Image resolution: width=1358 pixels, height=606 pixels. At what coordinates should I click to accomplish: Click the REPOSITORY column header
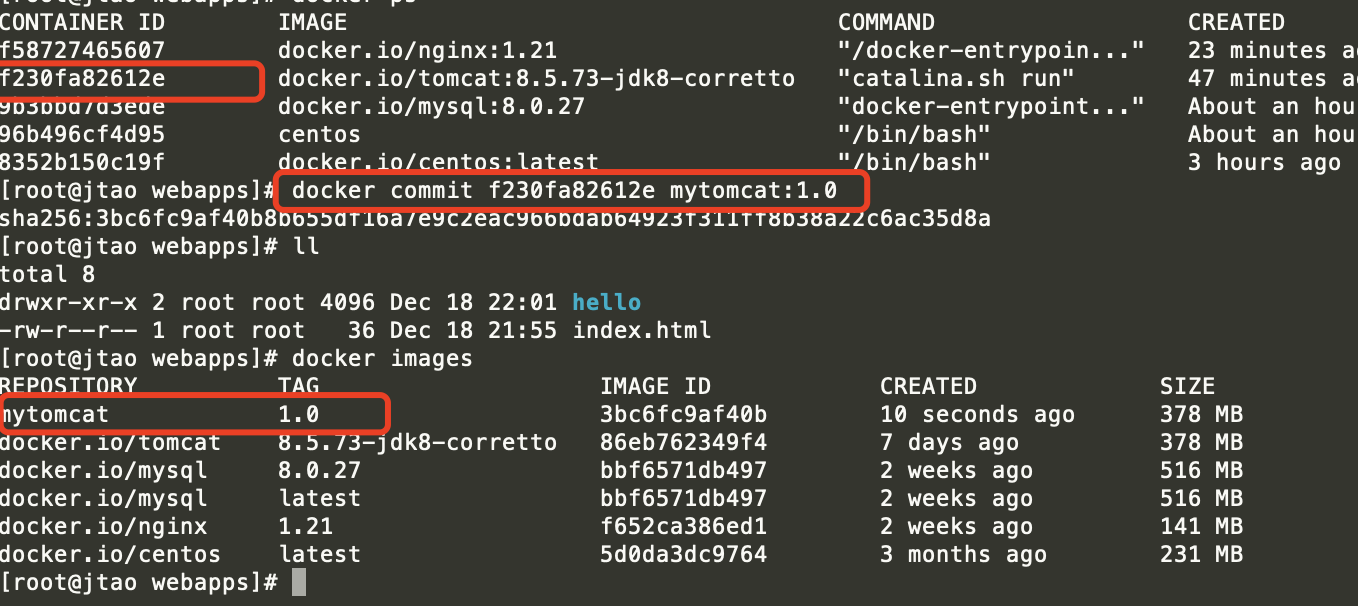tap(68, 386)
